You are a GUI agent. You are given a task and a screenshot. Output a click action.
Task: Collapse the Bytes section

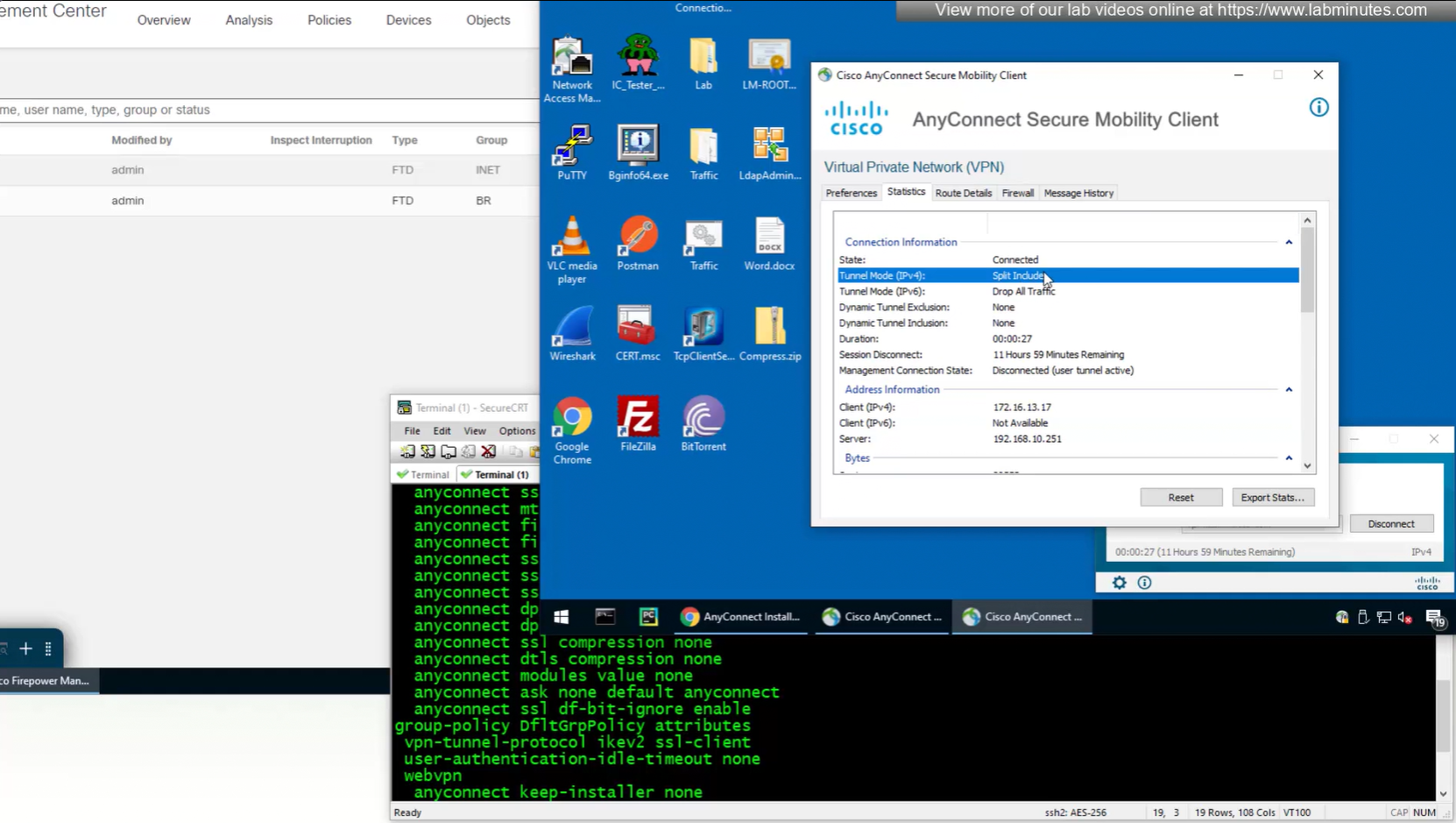[x=1289, y=458]
